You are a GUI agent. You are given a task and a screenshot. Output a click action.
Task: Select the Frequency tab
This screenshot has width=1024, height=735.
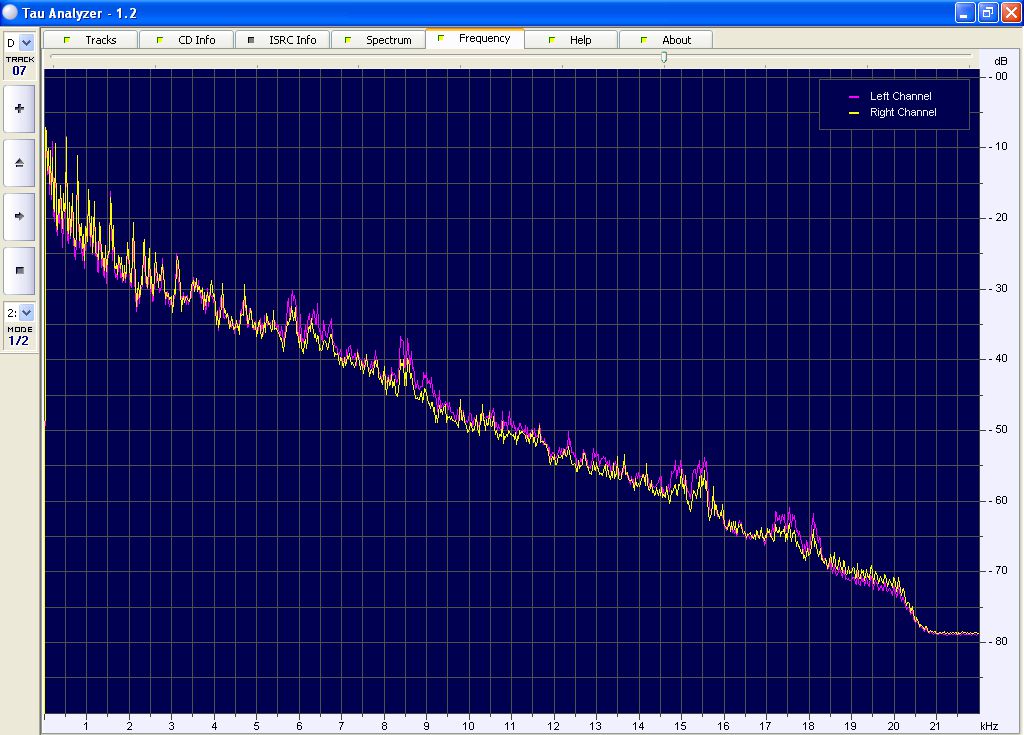point(475,39)
